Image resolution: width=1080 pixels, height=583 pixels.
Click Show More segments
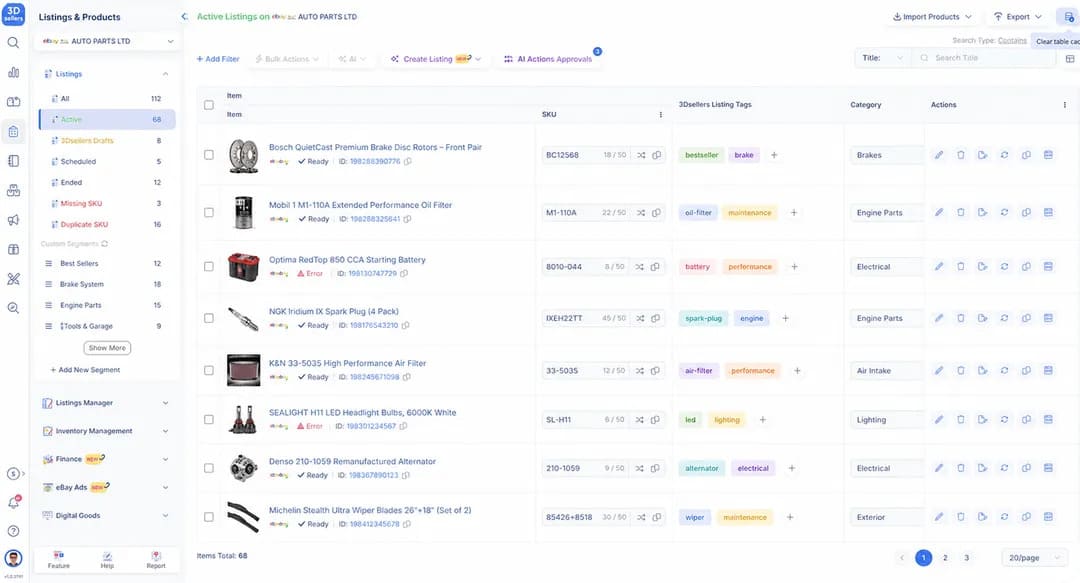pyautogui.click(x=107, y=348)
